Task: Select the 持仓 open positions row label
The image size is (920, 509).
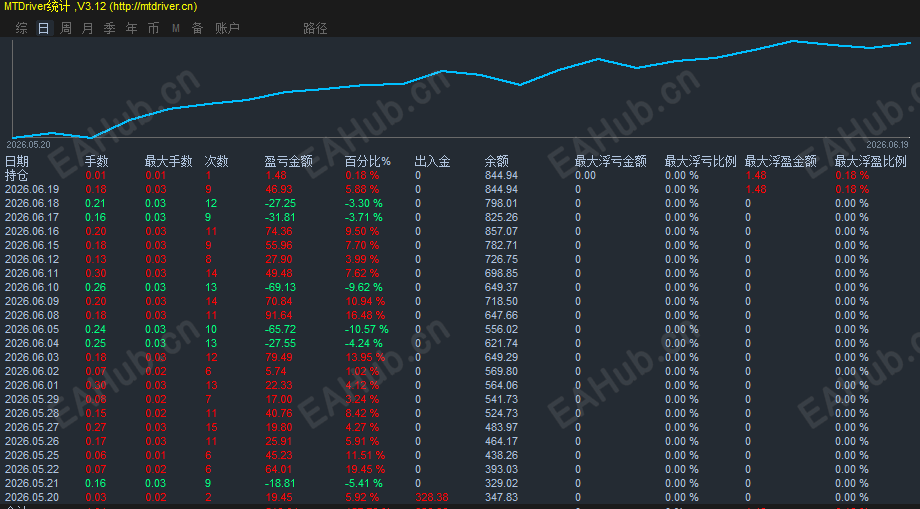Action: click(x=16, y=175)
